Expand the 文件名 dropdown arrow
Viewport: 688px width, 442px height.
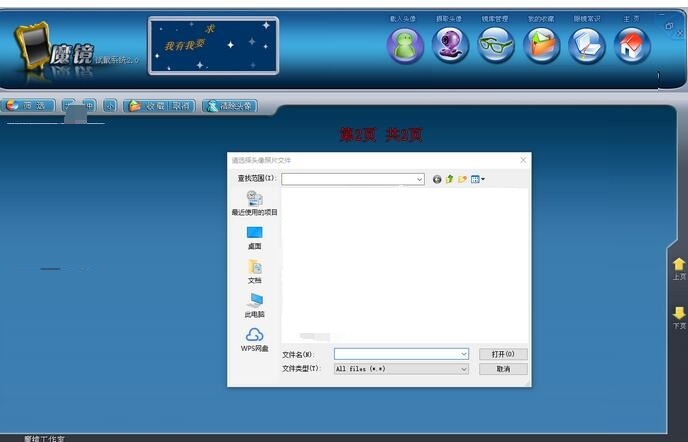point(464,354)
